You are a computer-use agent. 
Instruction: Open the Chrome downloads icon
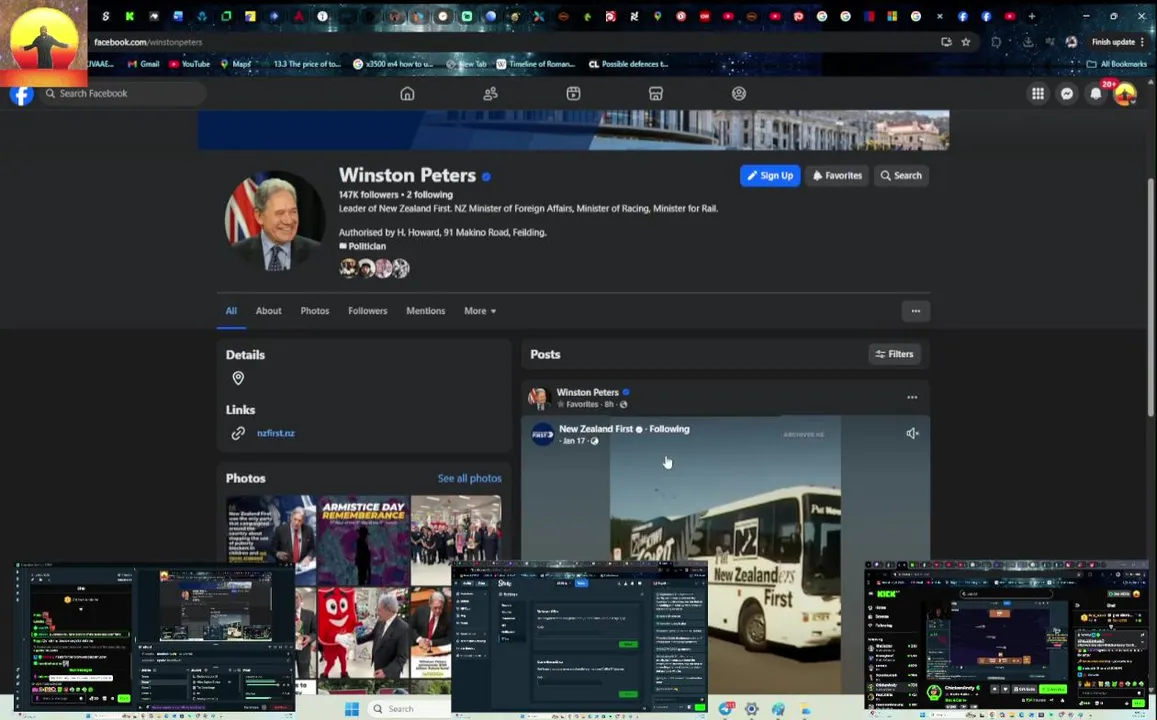point(1028,42)
